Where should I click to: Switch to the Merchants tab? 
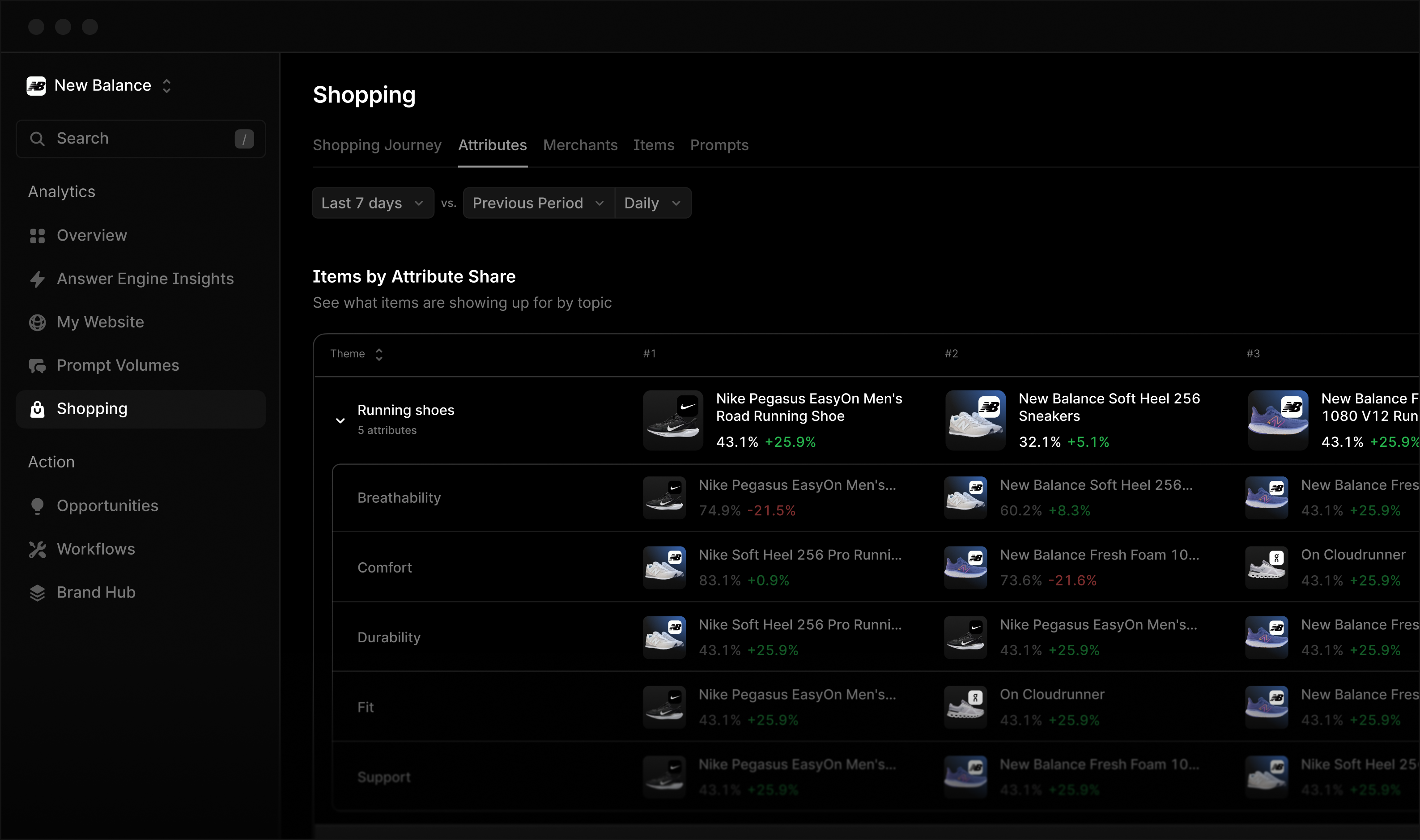pos(580,145)
